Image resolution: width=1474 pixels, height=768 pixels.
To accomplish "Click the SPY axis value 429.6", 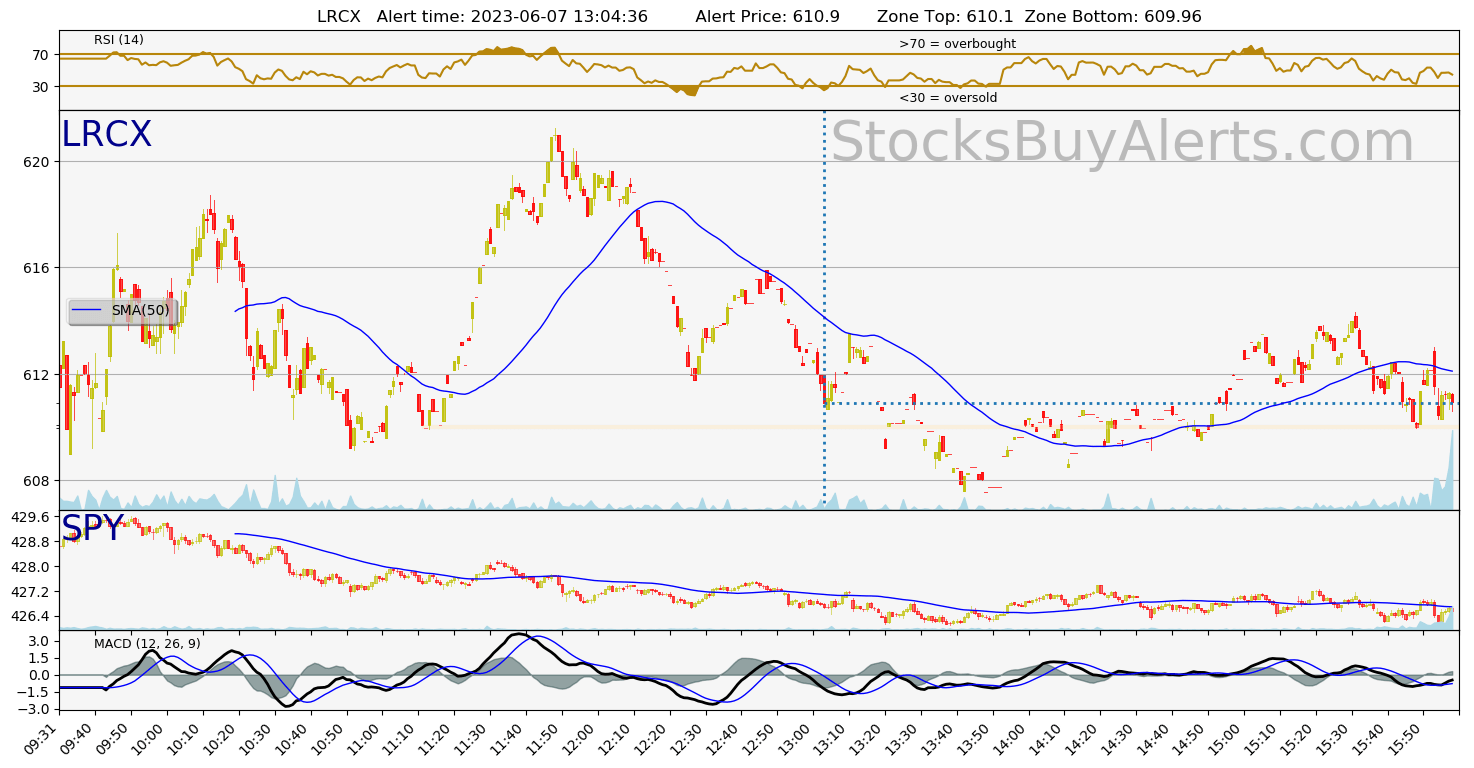I will coord(31,518).
